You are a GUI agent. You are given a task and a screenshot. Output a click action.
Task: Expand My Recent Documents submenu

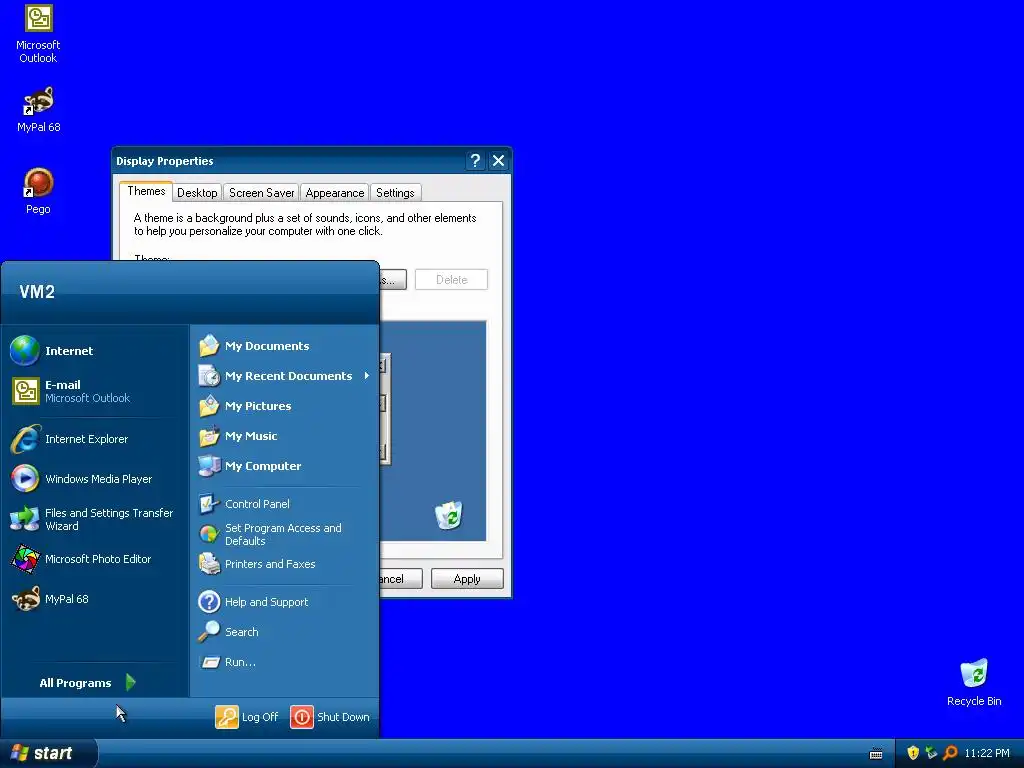pos(285,376)
